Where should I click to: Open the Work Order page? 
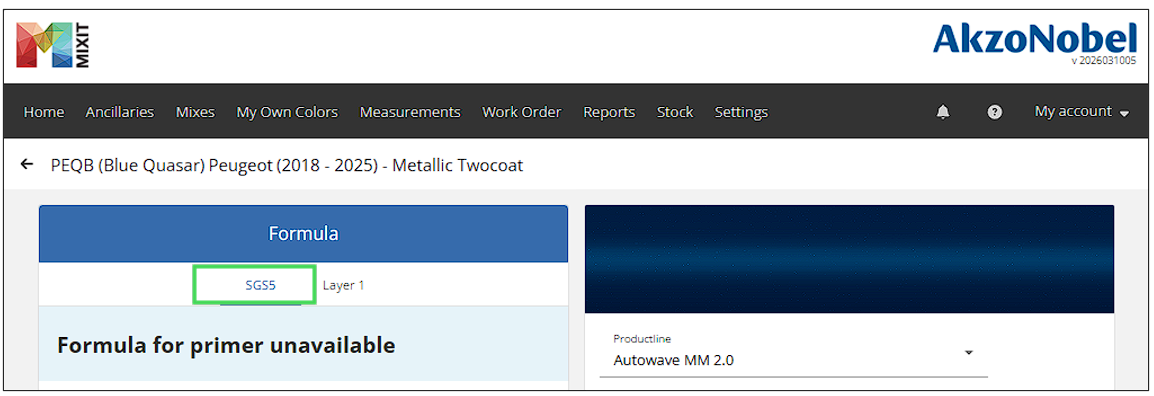click(x=522, y=112)
